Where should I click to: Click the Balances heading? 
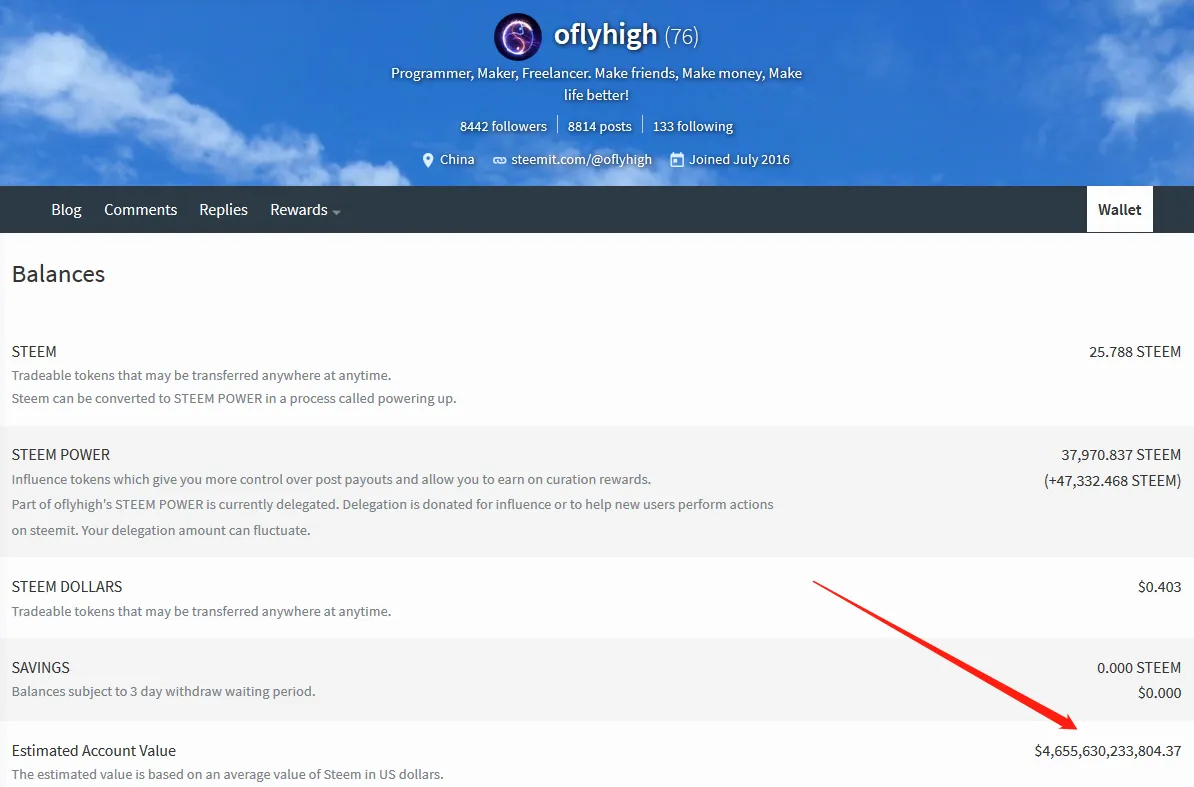(x=59, y=274)
